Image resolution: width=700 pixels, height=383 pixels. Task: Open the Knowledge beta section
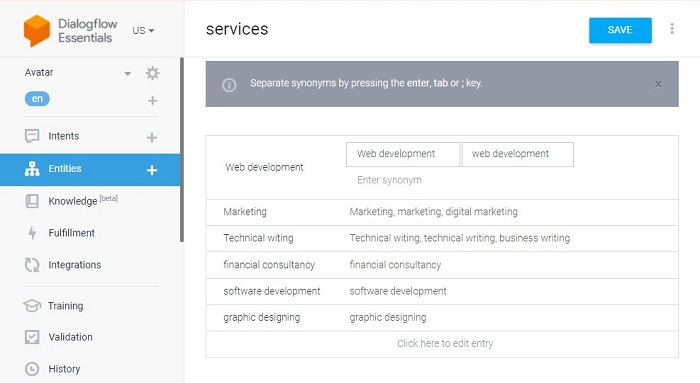click(83, 200)
